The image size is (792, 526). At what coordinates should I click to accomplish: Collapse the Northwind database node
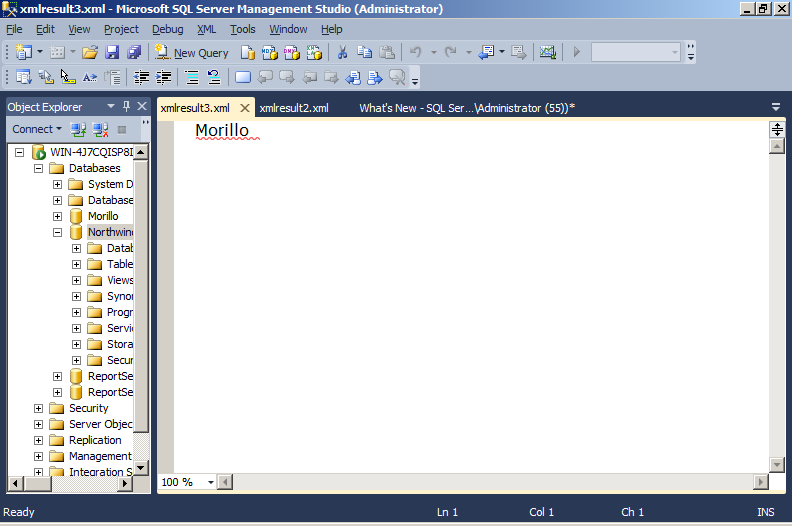pyautogui.click(x=58, y=232)
